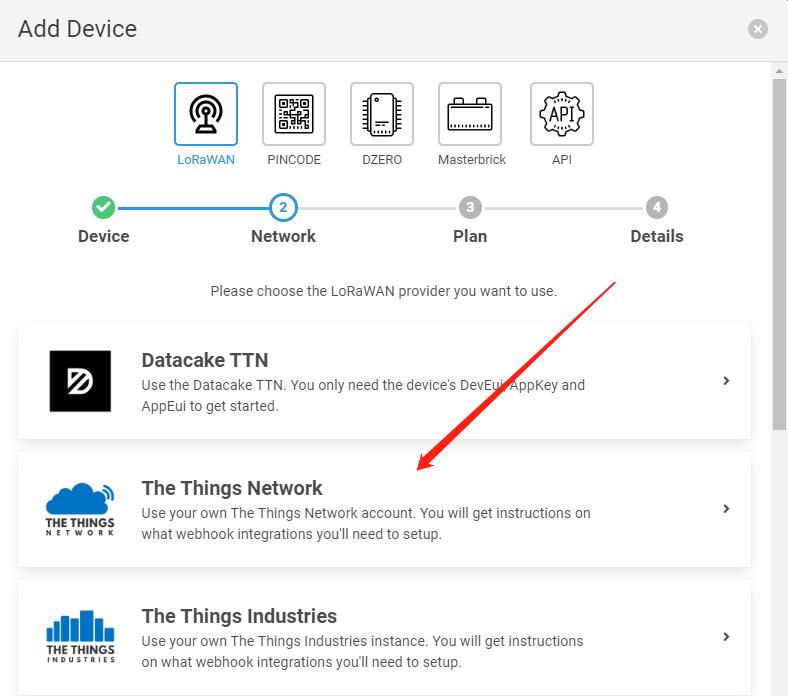Jump to step 3 Plan circle
The width and height of the screenshot is (788, 696).
[x=470, y=208]
